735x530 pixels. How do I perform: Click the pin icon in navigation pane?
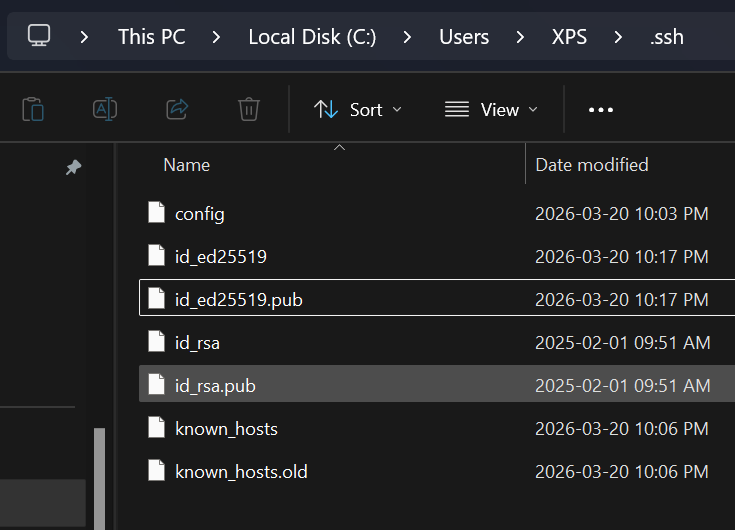(x=73, y=168)
